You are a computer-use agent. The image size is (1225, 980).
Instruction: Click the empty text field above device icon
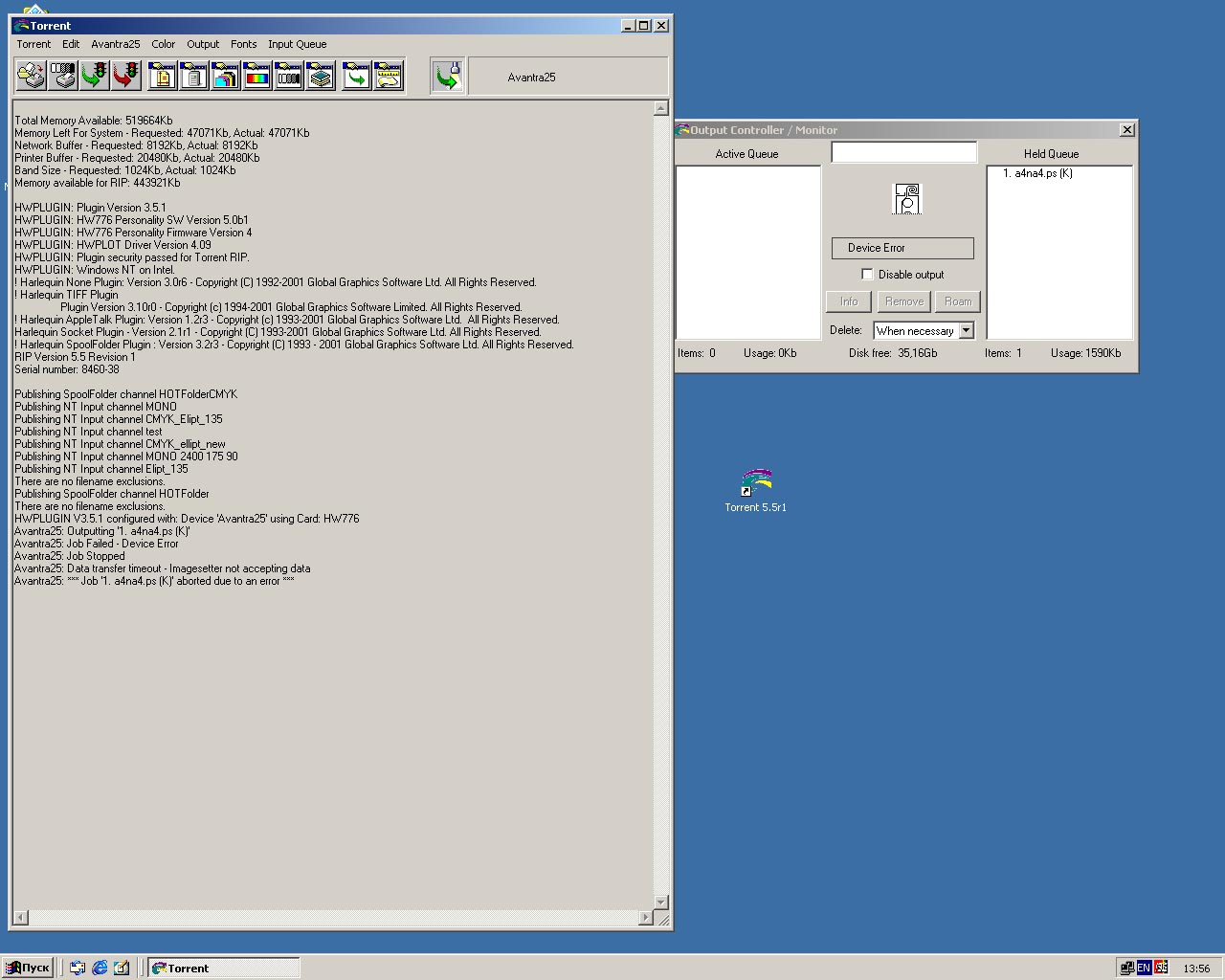coord(903,152)
